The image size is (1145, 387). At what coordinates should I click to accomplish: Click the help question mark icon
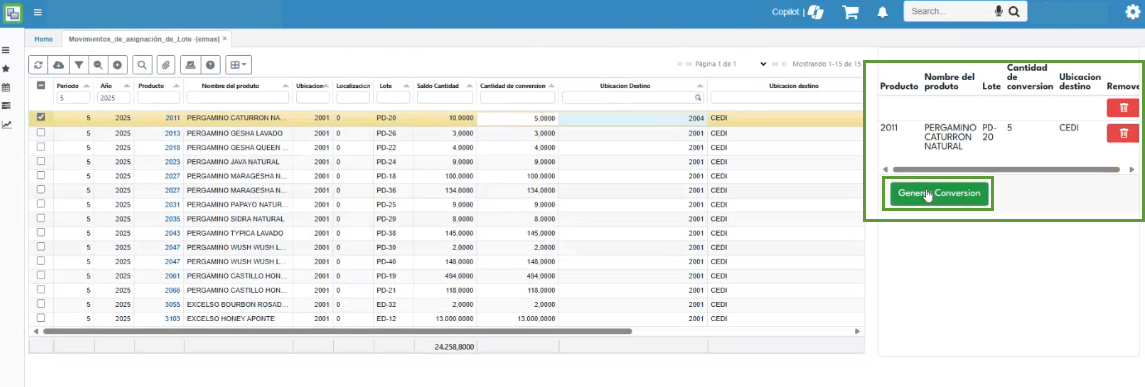210,65
